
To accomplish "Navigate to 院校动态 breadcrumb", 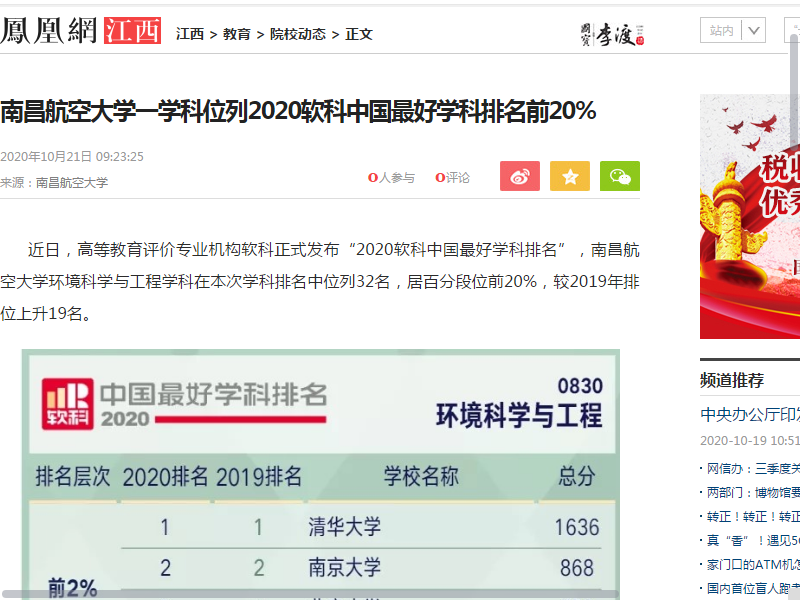I will point(298,34).
